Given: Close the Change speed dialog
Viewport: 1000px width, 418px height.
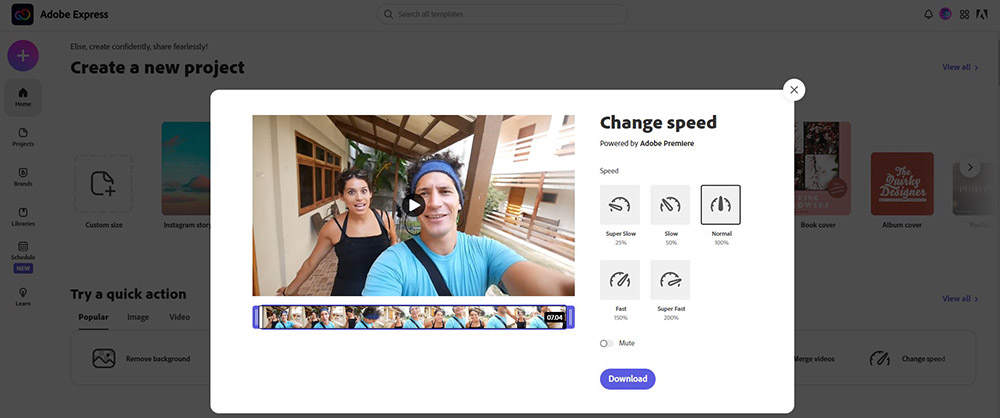Looking at the screenshot, I should point(794,90).
